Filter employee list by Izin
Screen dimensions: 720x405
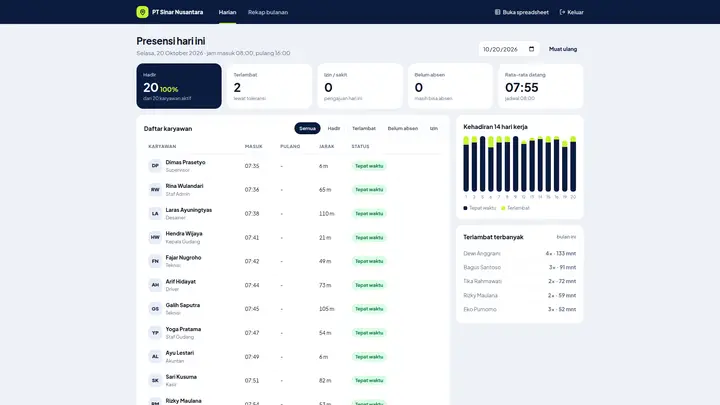(433, 129)
